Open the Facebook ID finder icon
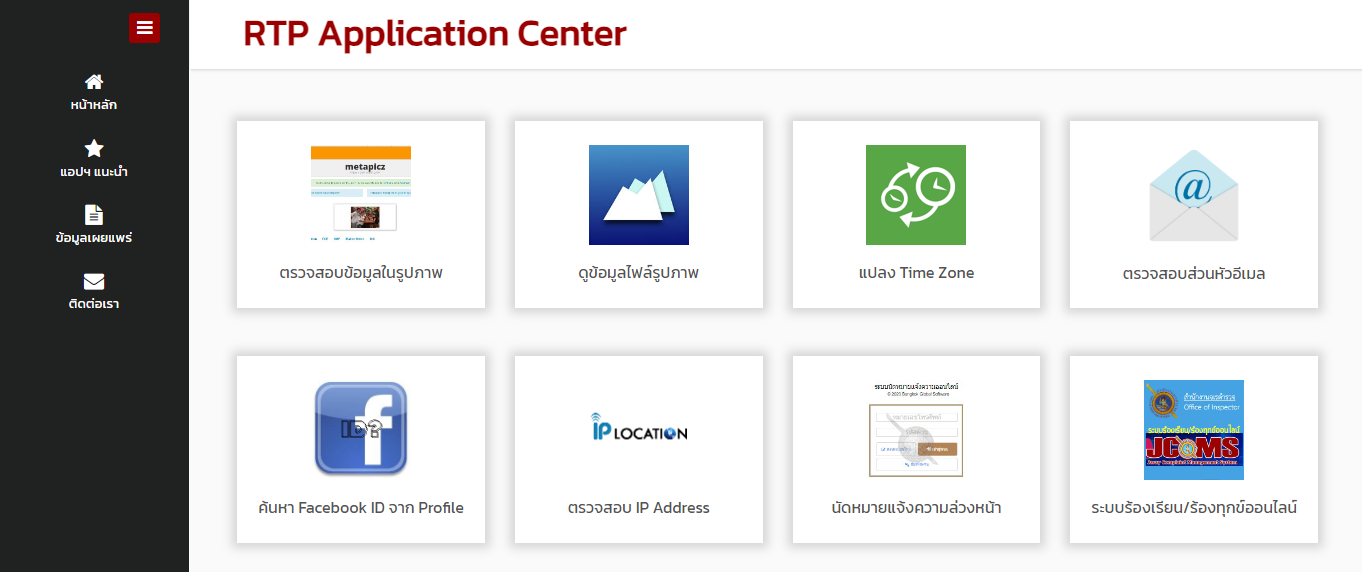This screenshot has height=572, width=1362. [361, 428]
